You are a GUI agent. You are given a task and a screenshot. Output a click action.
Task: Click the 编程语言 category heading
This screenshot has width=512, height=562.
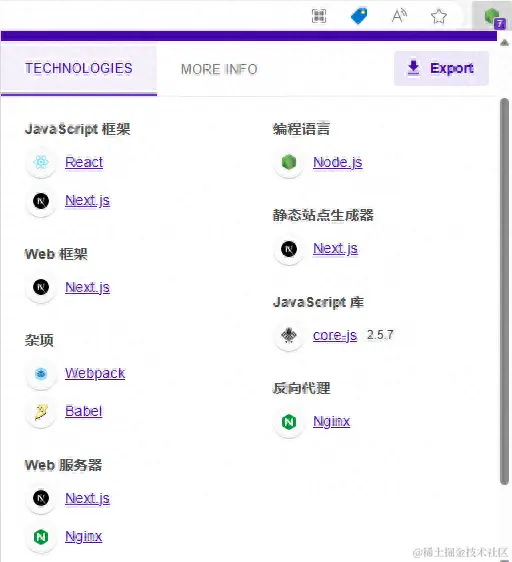pos(301,129)
